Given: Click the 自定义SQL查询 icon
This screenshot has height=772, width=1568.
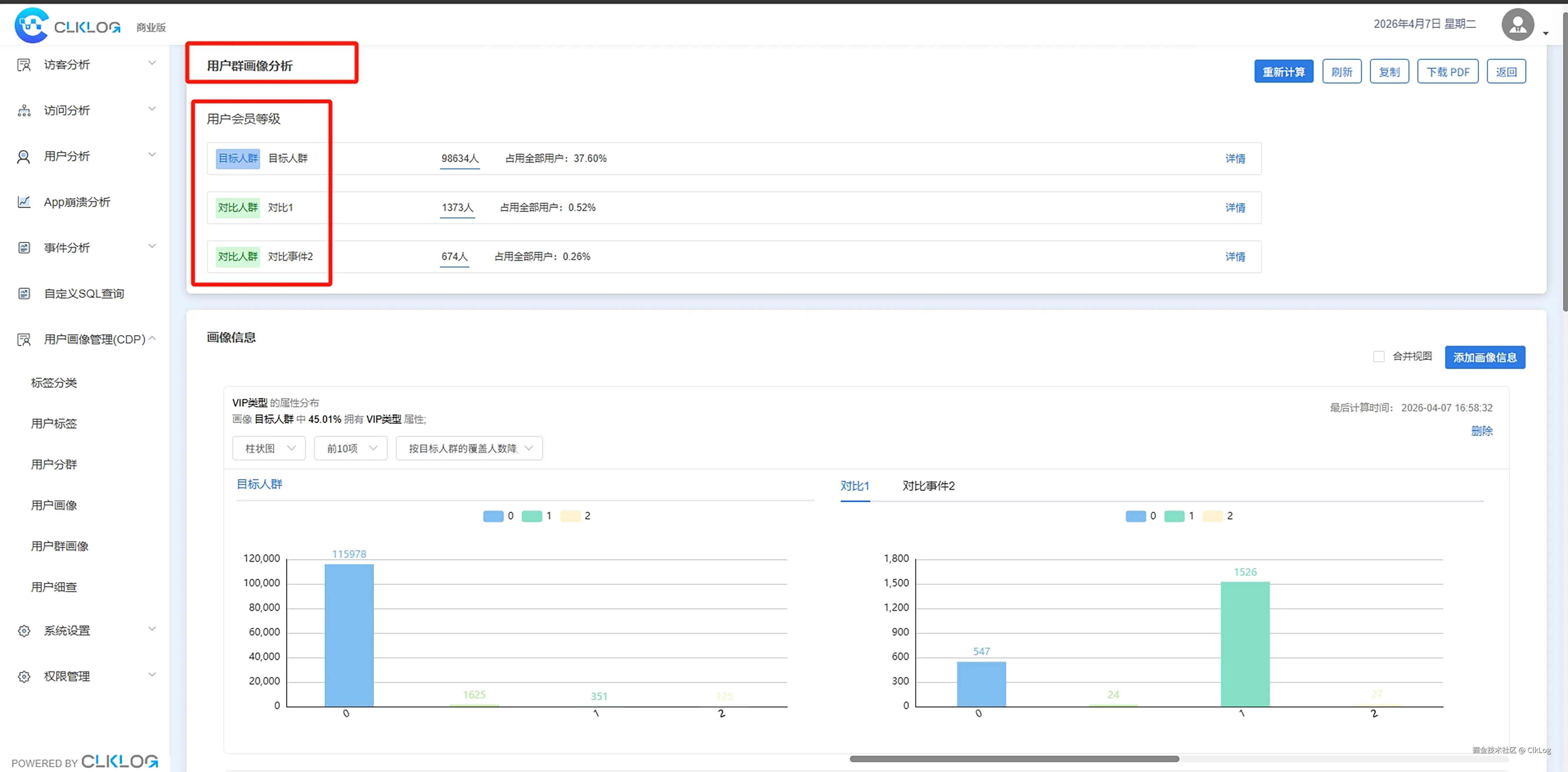Looking at the screenshot, I should click(x=24, y=294).
